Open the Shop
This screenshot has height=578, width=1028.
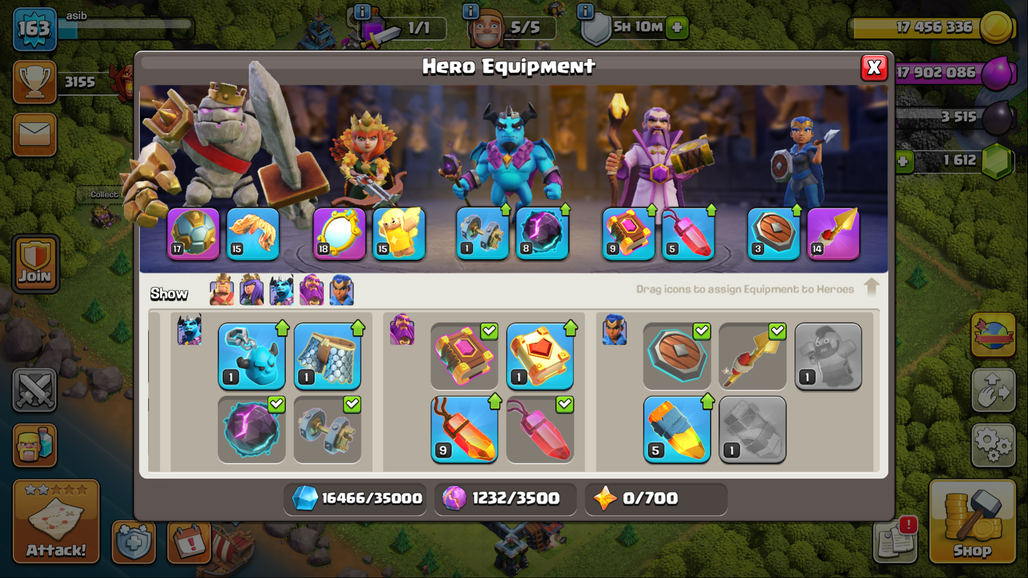(972, 521)
